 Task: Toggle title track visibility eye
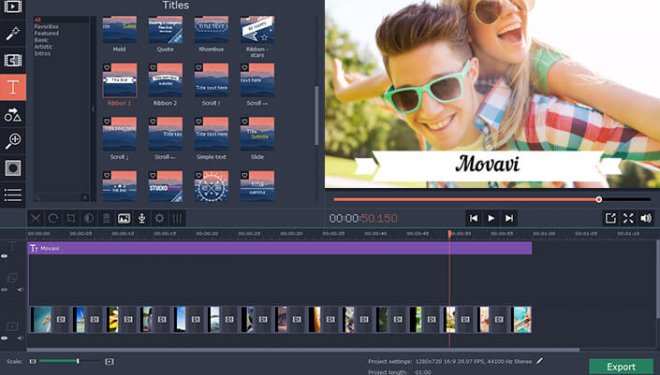click(x=4, y=256)
